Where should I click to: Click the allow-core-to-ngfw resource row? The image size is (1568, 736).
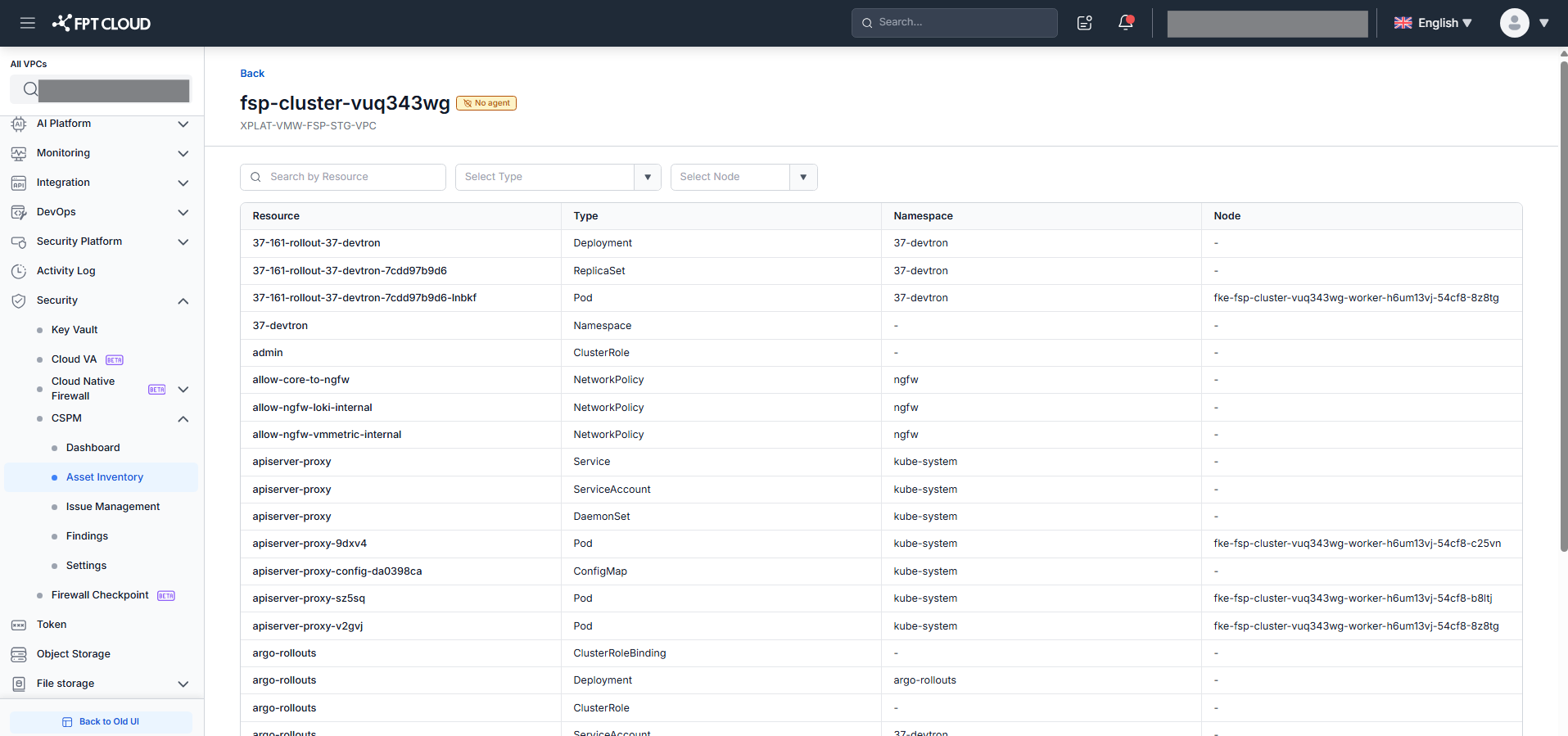click(881, 380)
